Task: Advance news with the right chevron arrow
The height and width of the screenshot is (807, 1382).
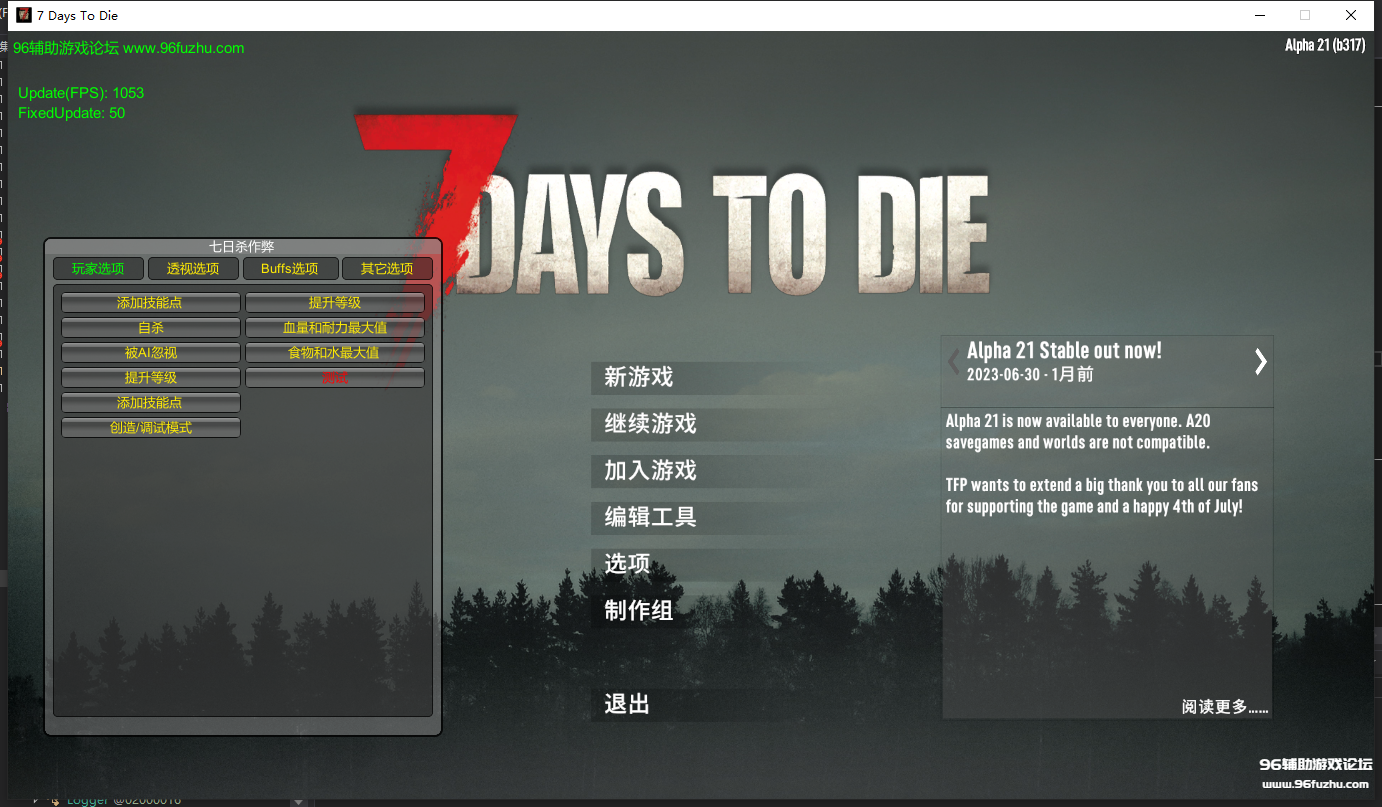Action: tap(1261, 361)
